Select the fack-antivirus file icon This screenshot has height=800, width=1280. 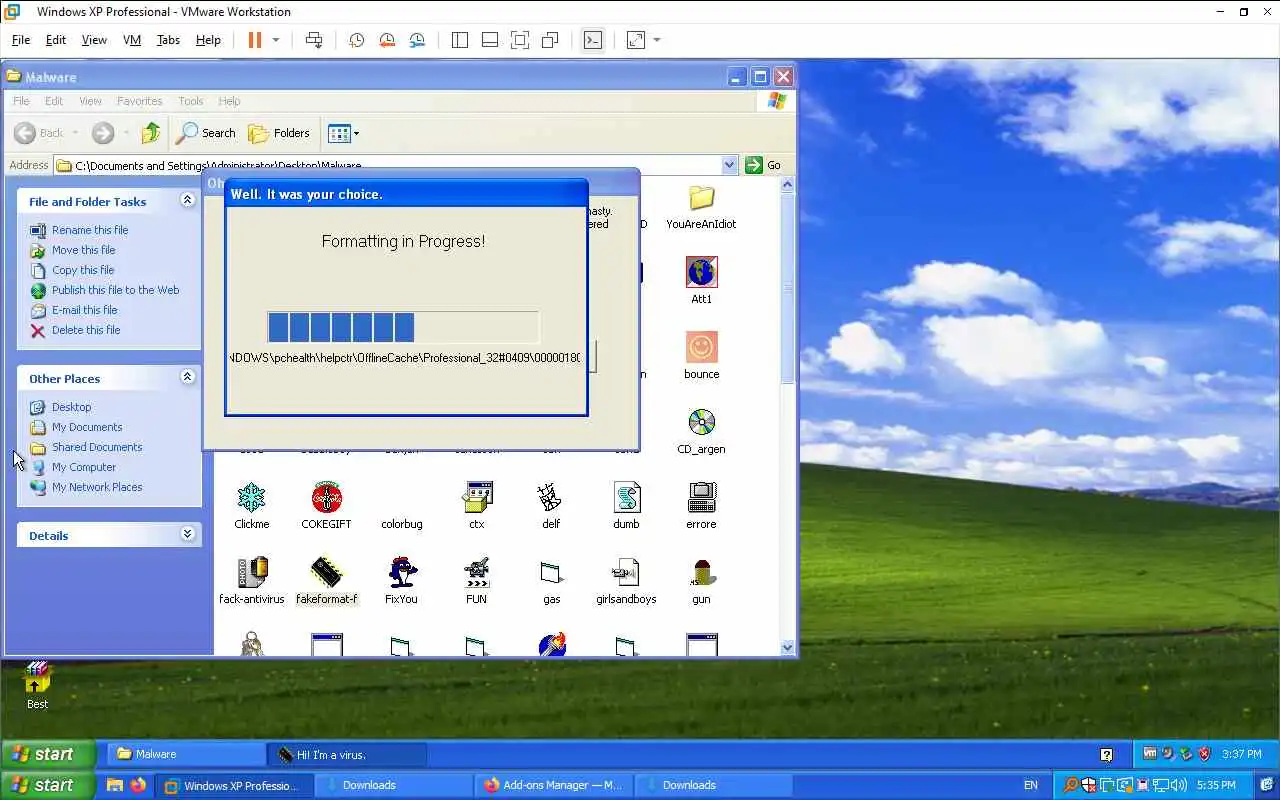(251, 572)
